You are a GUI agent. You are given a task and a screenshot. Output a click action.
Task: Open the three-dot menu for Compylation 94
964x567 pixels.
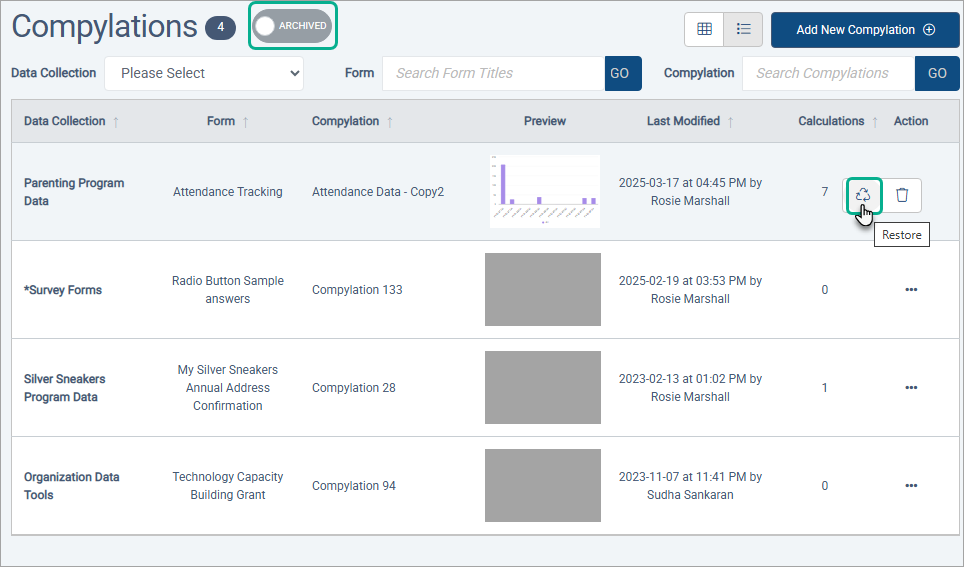[910, 486]
